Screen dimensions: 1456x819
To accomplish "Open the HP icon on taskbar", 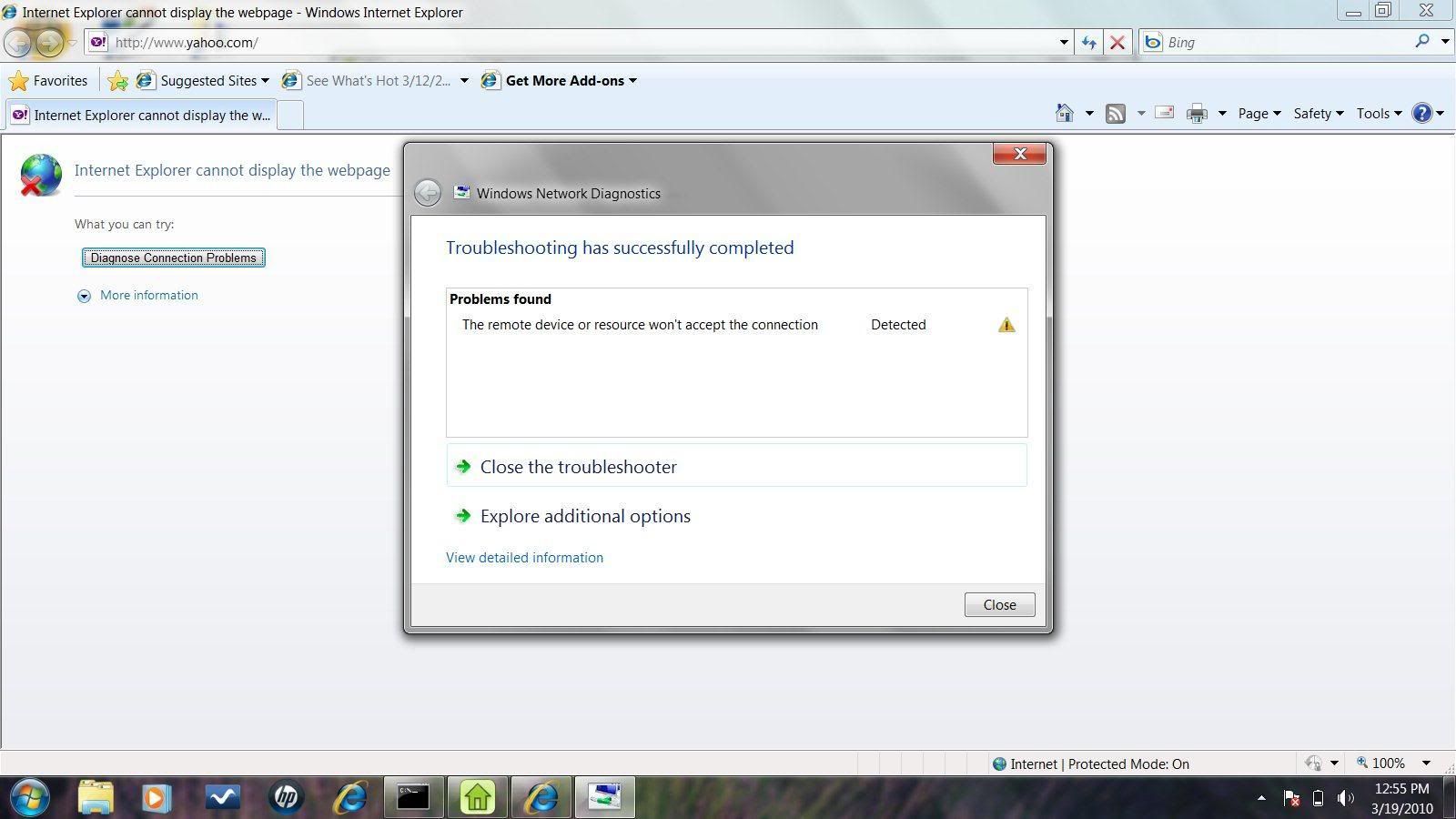I will [x=286, y=798].
